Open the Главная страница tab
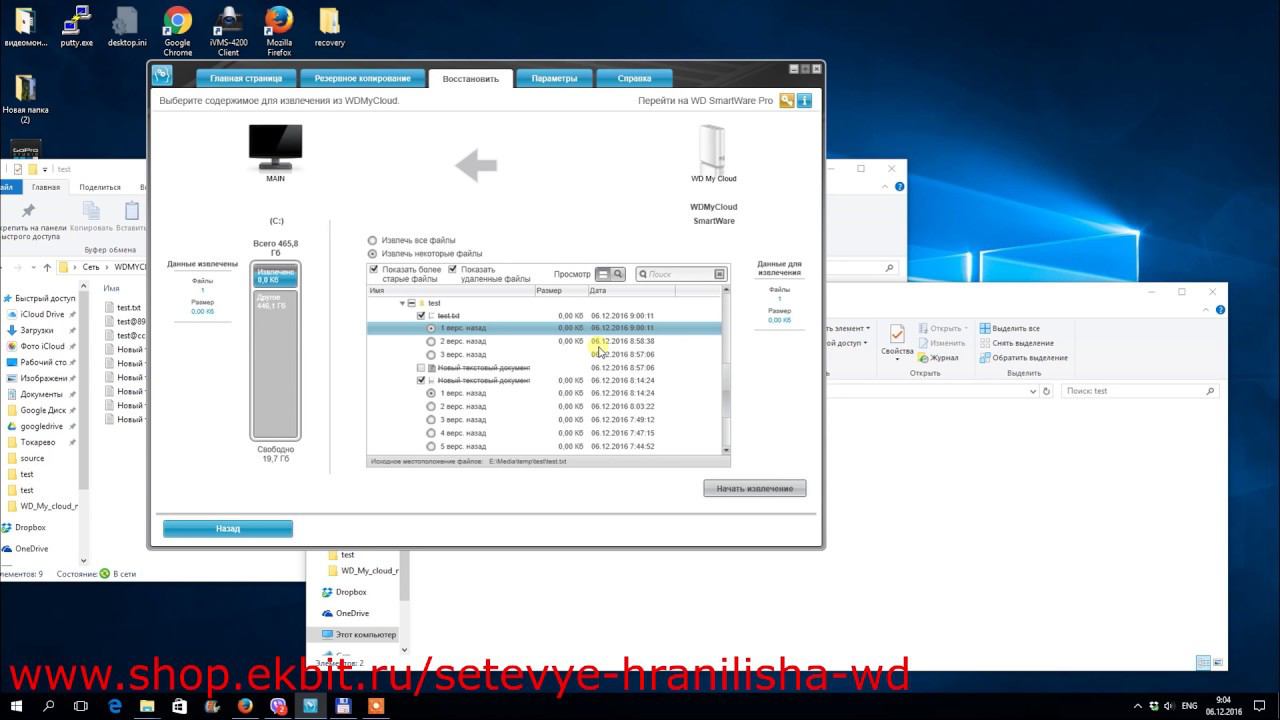 pos(246,78)
